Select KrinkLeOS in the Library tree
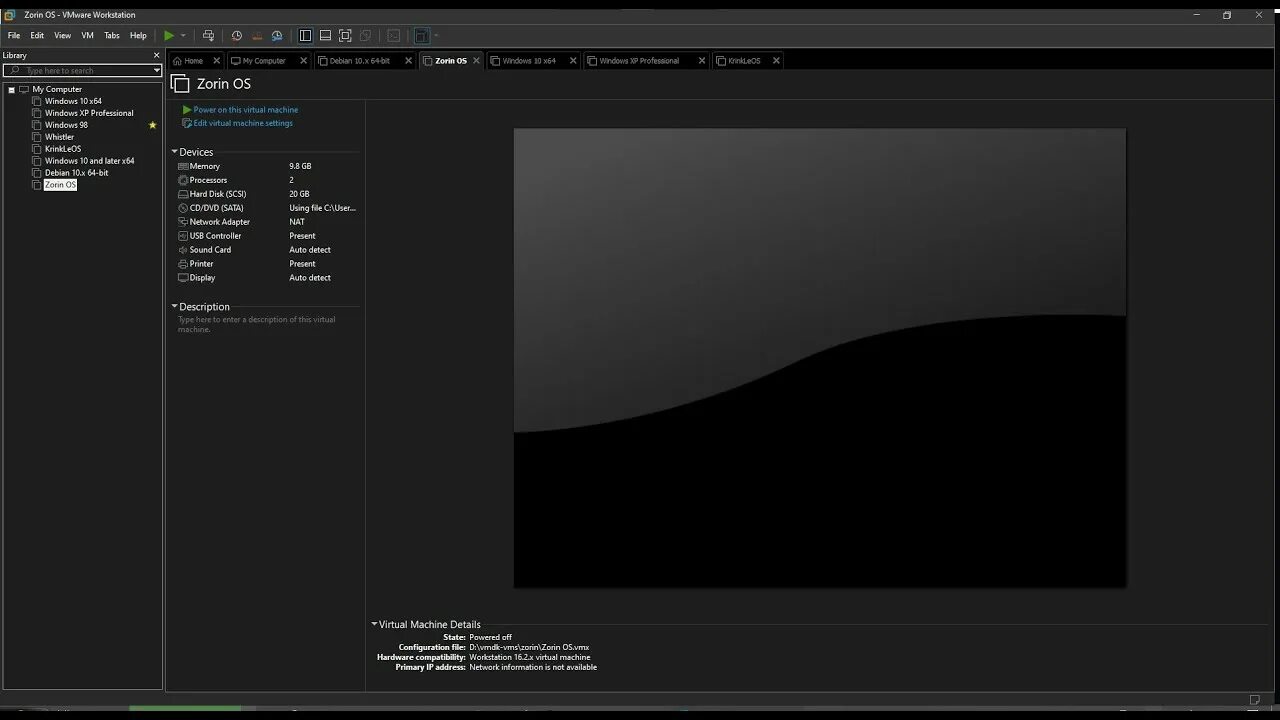The height and width of the screenshot is (720, 1280). click(x=63, y=149)
